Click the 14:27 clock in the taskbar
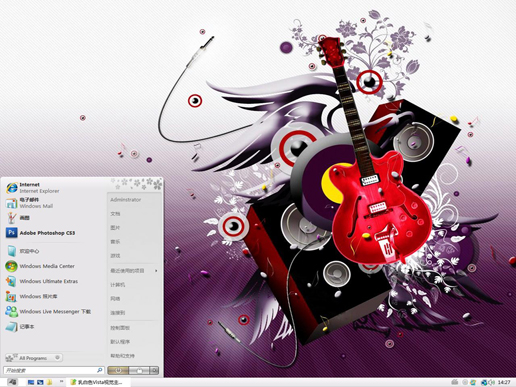This screenshot has height=387, width=516. click(504, 382)
